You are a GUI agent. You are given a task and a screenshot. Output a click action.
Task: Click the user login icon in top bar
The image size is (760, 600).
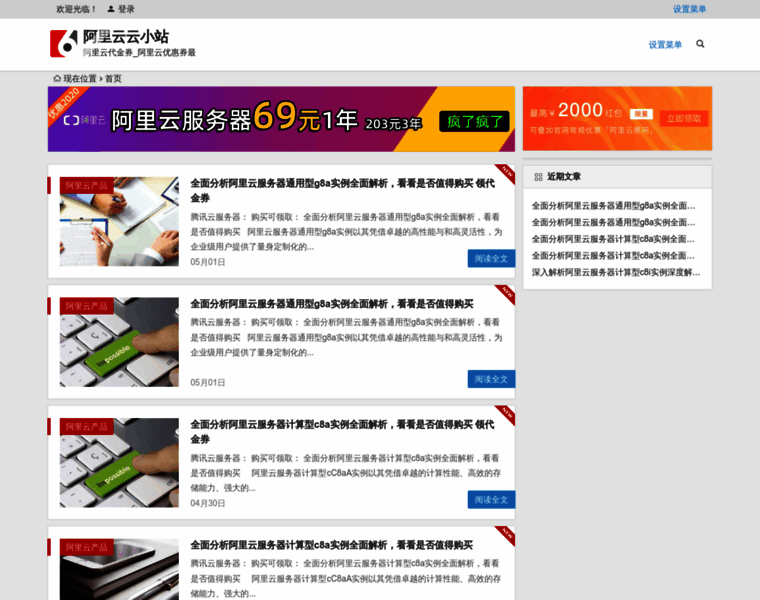click(111, 9)
